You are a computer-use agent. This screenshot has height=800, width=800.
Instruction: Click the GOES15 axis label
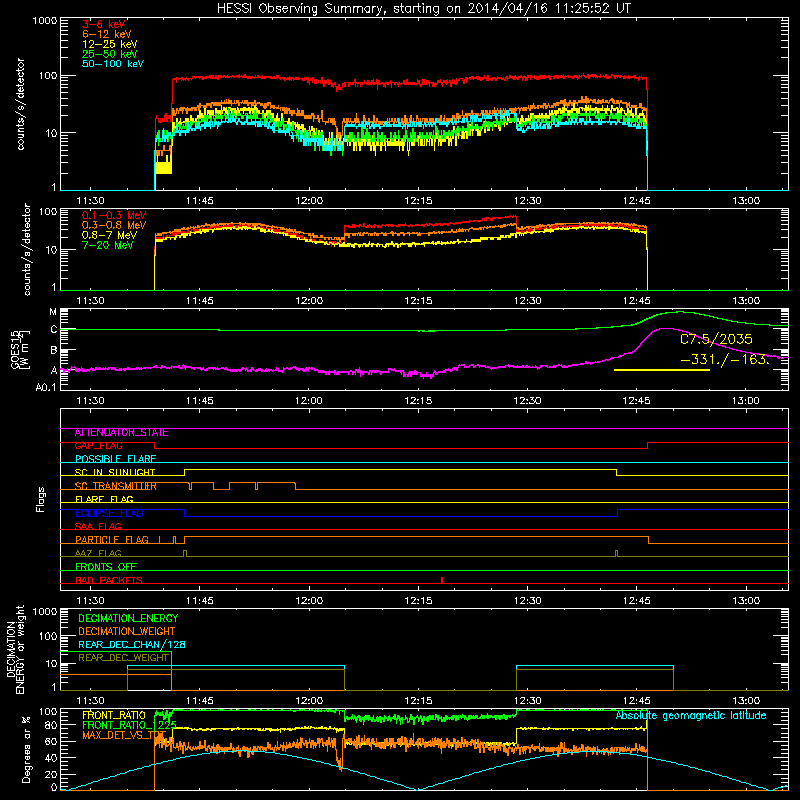click(x=20, y=350)
